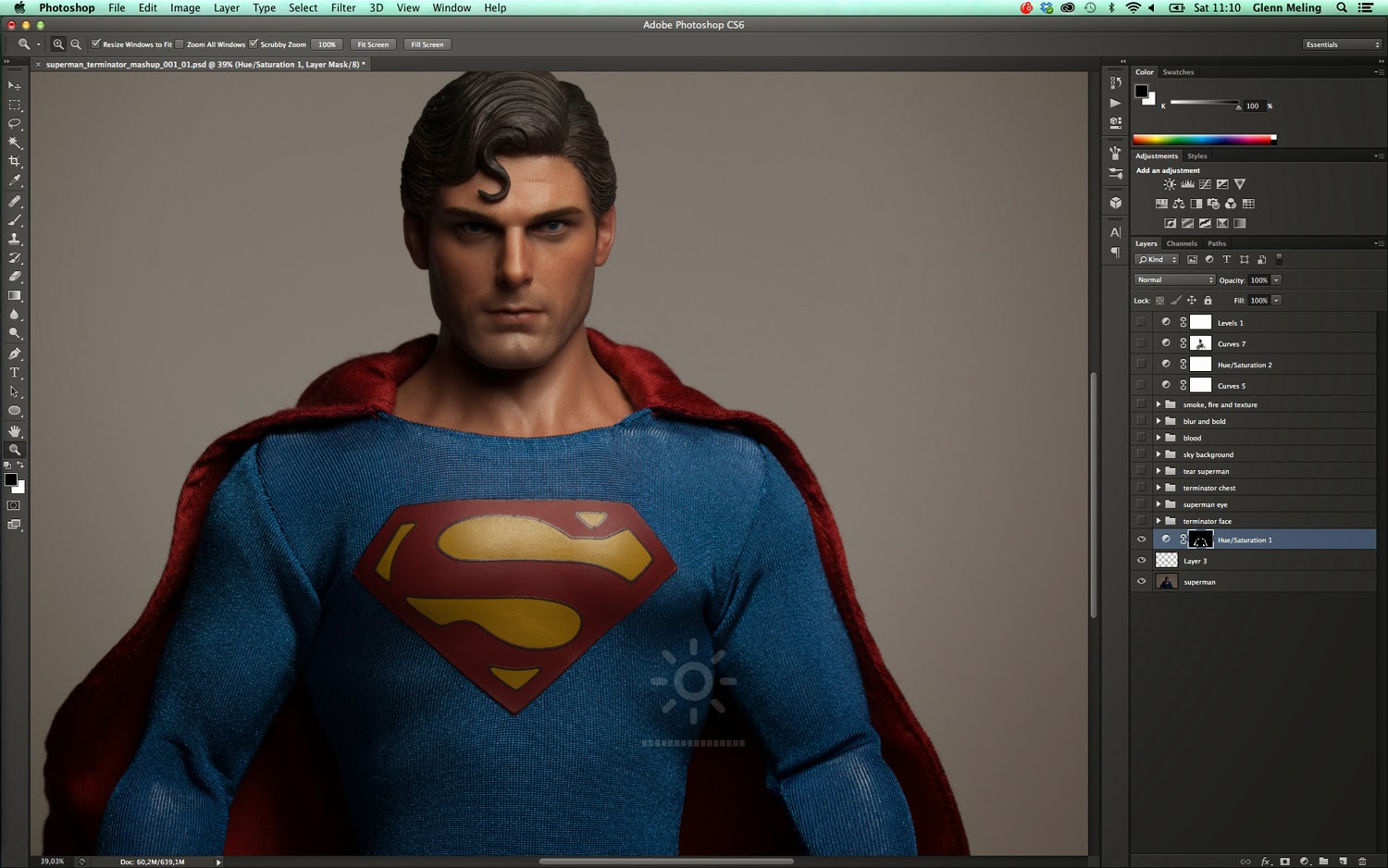Click the K grayscale slider
Image resolution: width=1388 pixels, height=868 pixels.
pyautogui.click(x=1205, y=103)
